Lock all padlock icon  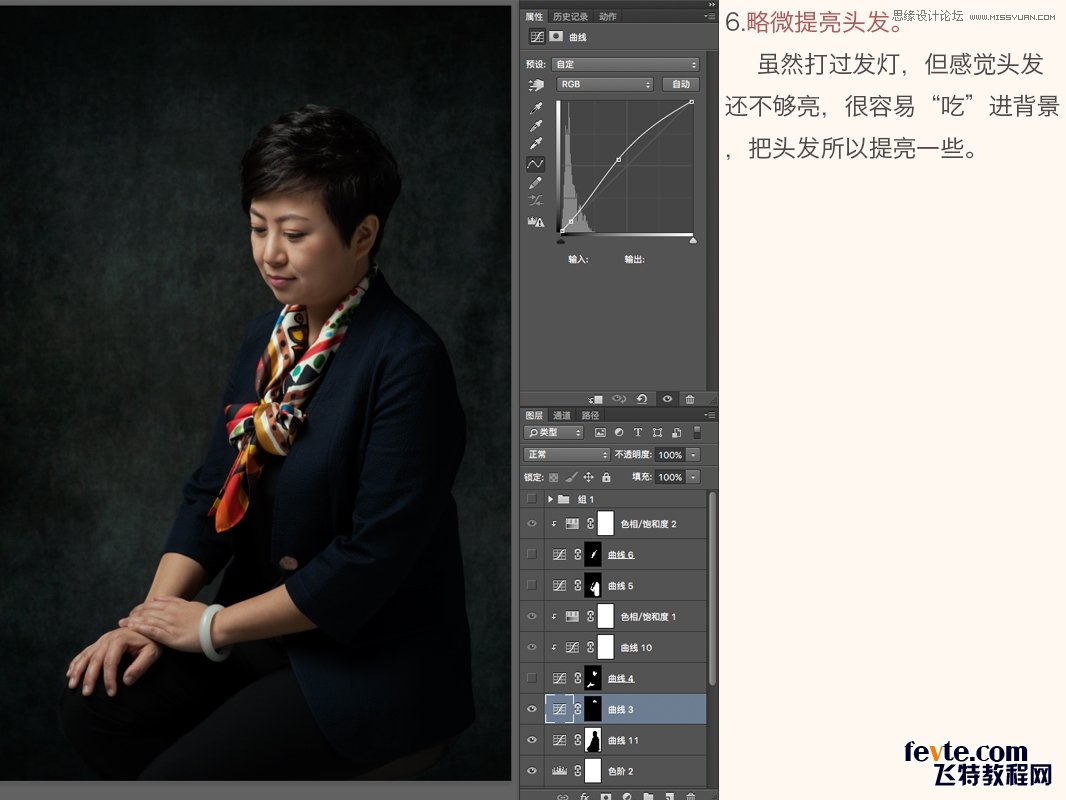(606, 477)
